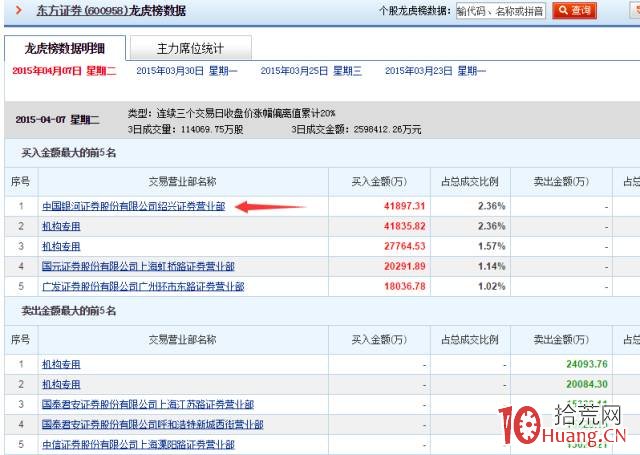Screen dimensions: 640x455
Task: Open the 东方证券(600958)龙虎榜数据 title link
Action: pyautogui.click(x=111, y=11)
